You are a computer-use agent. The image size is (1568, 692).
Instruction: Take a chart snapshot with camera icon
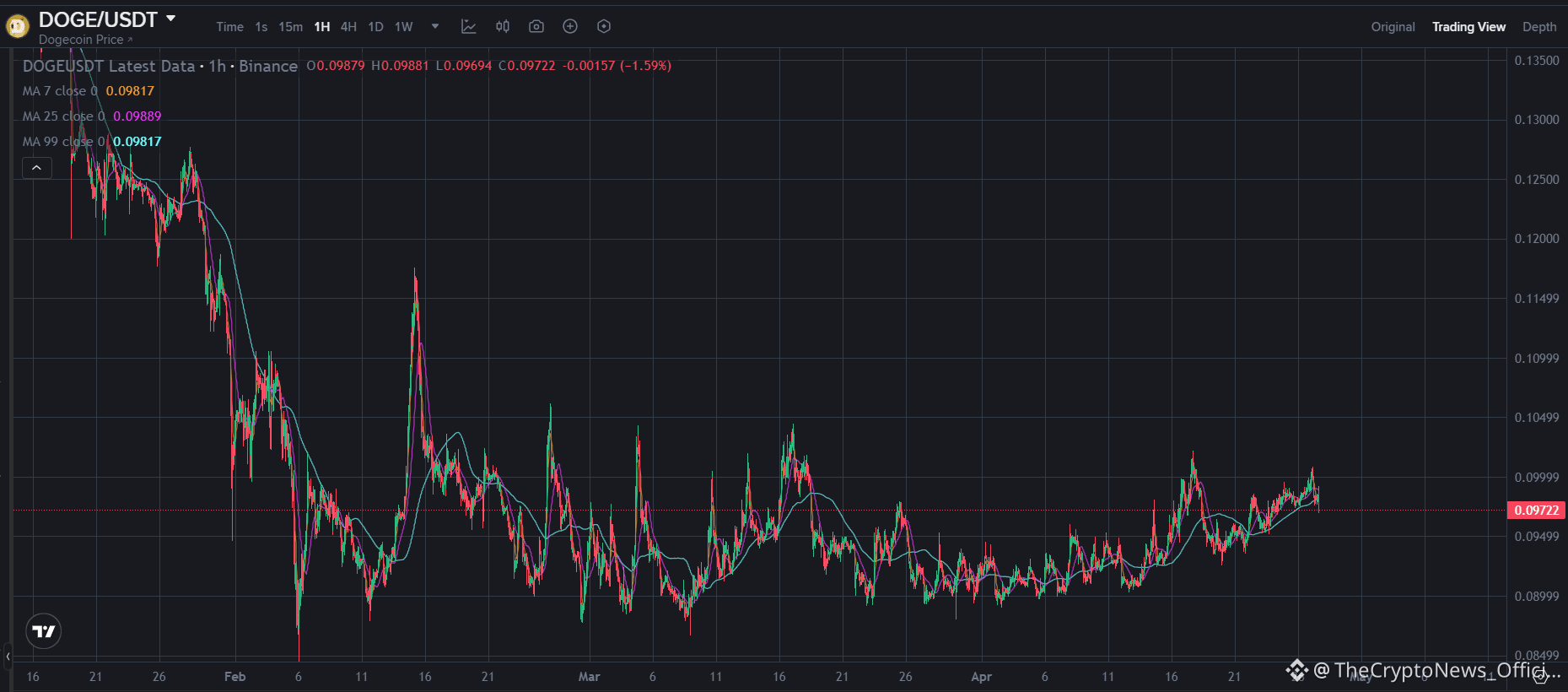[x=536, y=26]
